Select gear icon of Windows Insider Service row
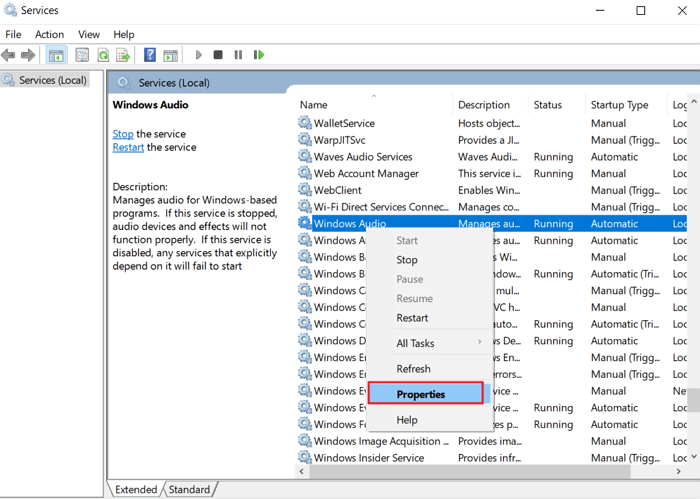The height and width of the screenshot is (499, 700). pyautogui.click(x=305, y=457)
